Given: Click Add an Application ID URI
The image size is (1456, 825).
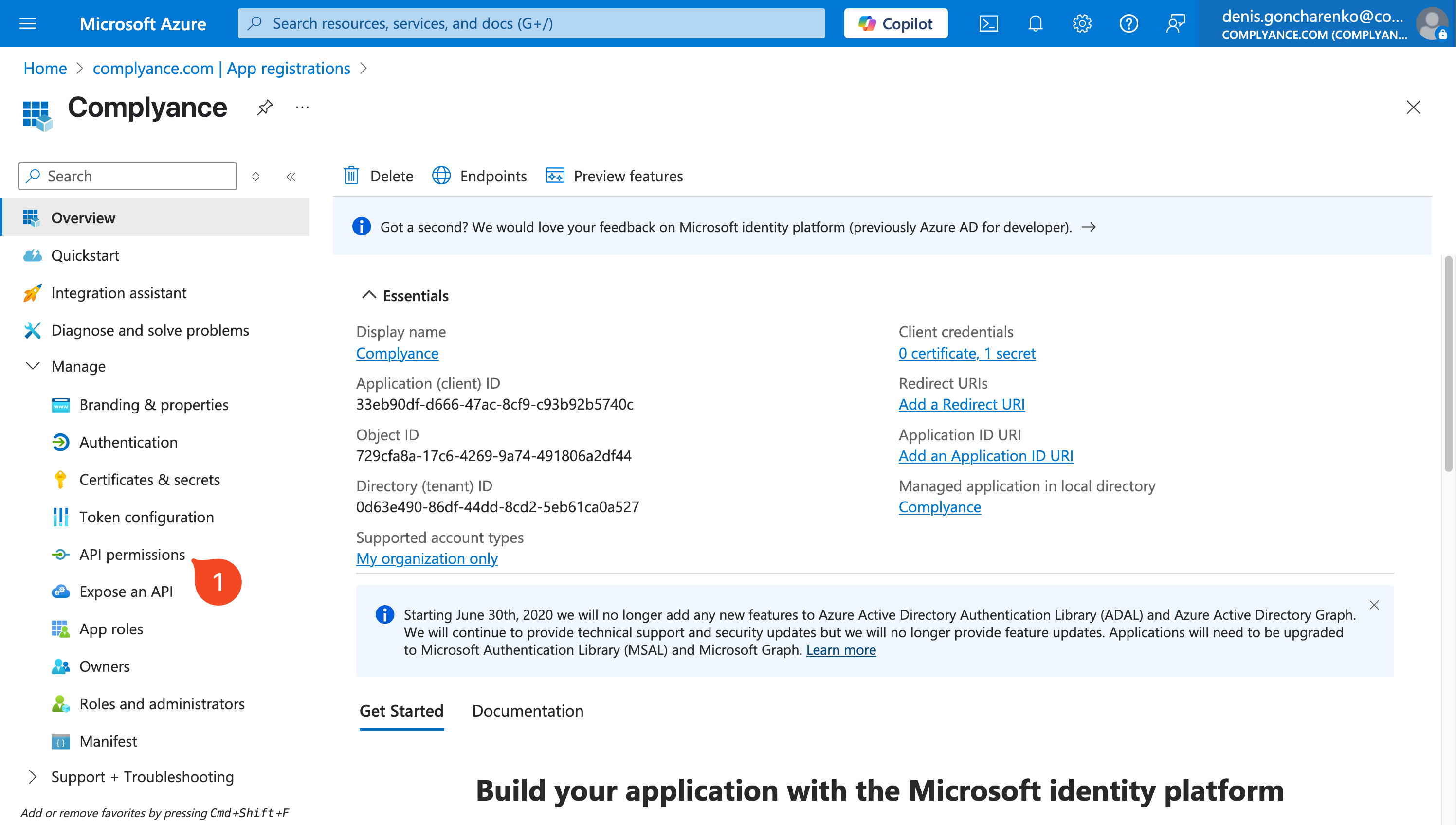Looking at the screenshot, I should 985,456.
